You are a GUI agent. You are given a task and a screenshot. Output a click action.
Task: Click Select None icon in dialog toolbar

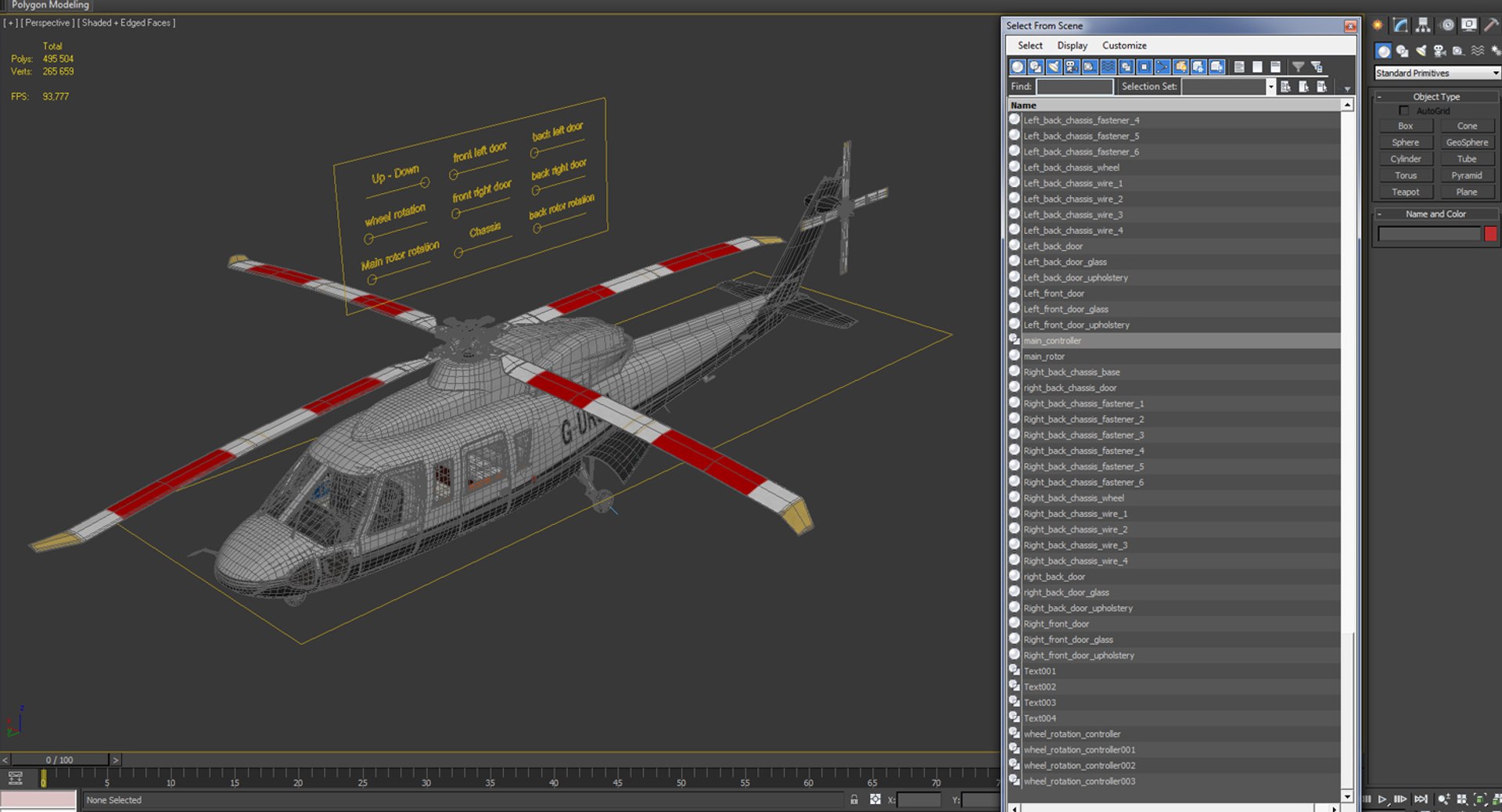(1257, 66)
